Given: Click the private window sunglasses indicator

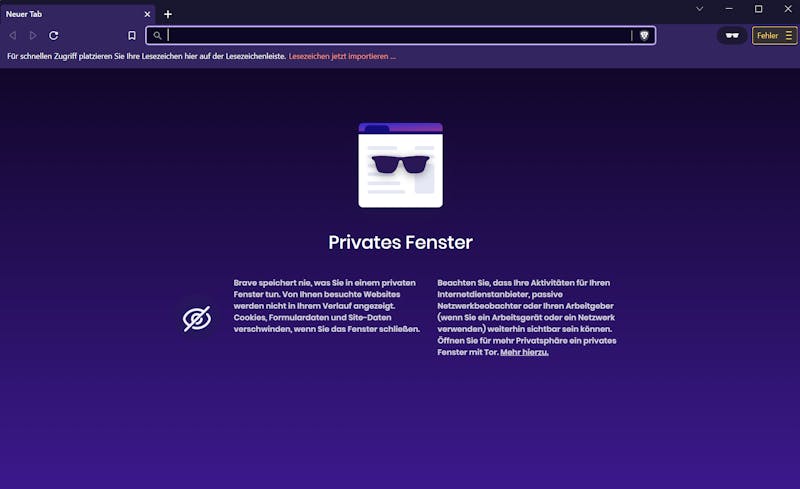Looking at the screenshot, I should coord(732,35).
